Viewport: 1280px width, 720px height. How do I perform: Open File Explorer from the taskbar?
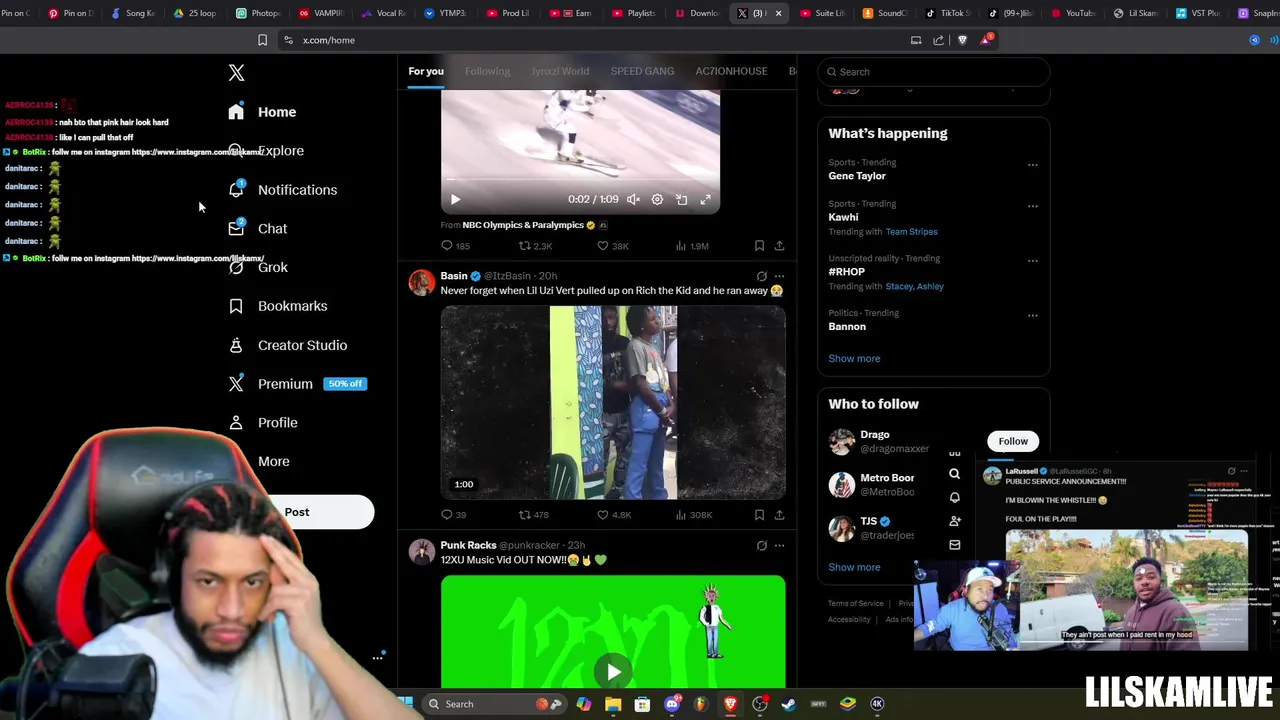tap(613, 704)
